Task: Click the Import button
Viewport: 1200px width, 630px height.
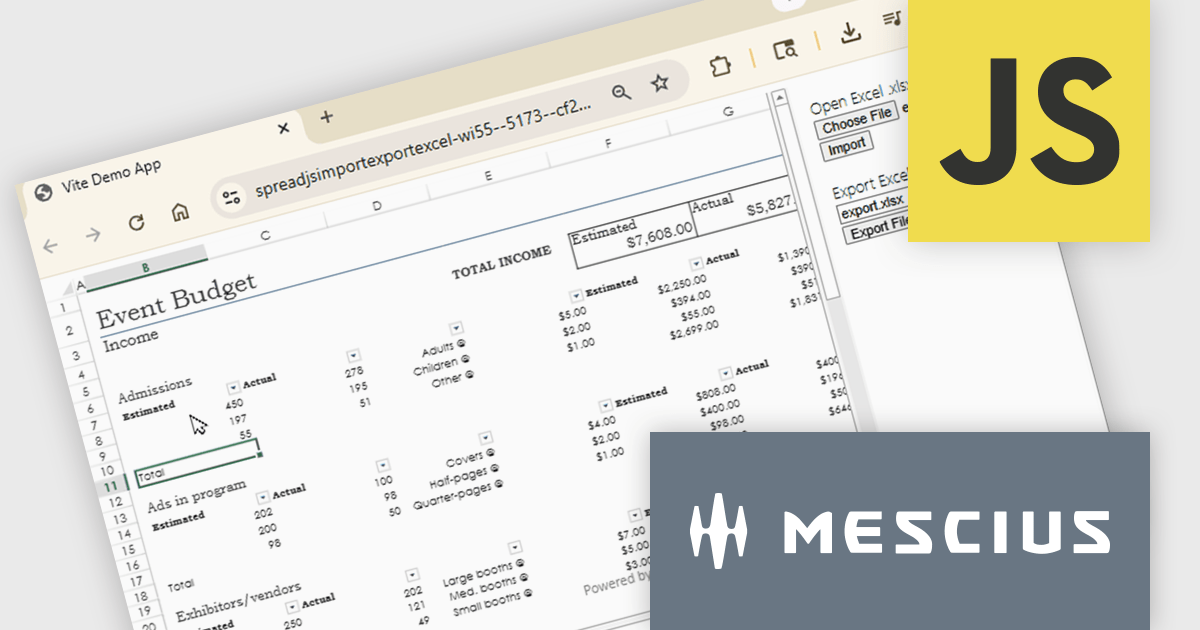Action: 847,146
